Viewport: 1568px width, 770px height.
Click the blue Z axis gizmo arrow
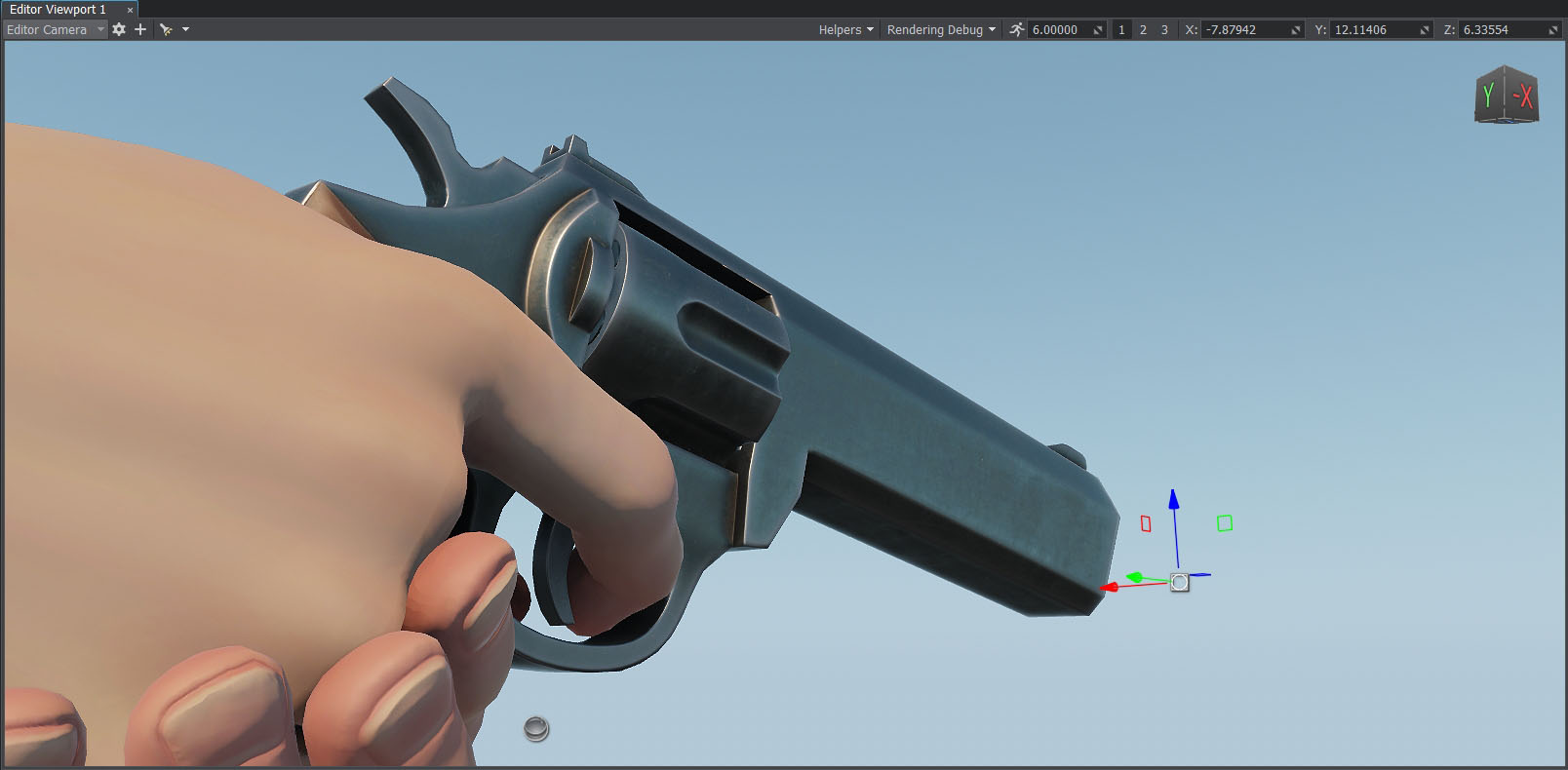coord(1174,502)
